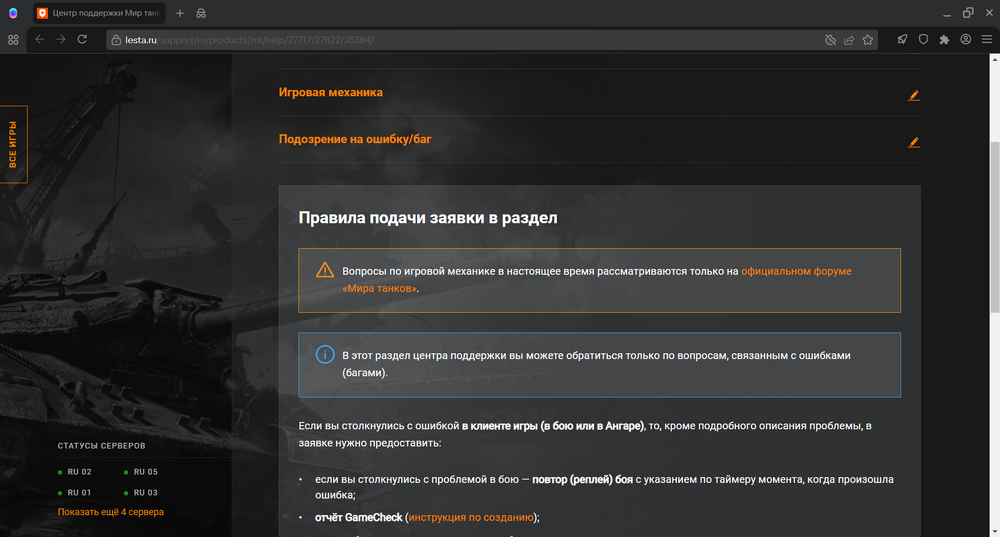The height and width of the screenshot is (537, 1000).
Task: Select the RU 01 server status
Action: click(75, 492)
